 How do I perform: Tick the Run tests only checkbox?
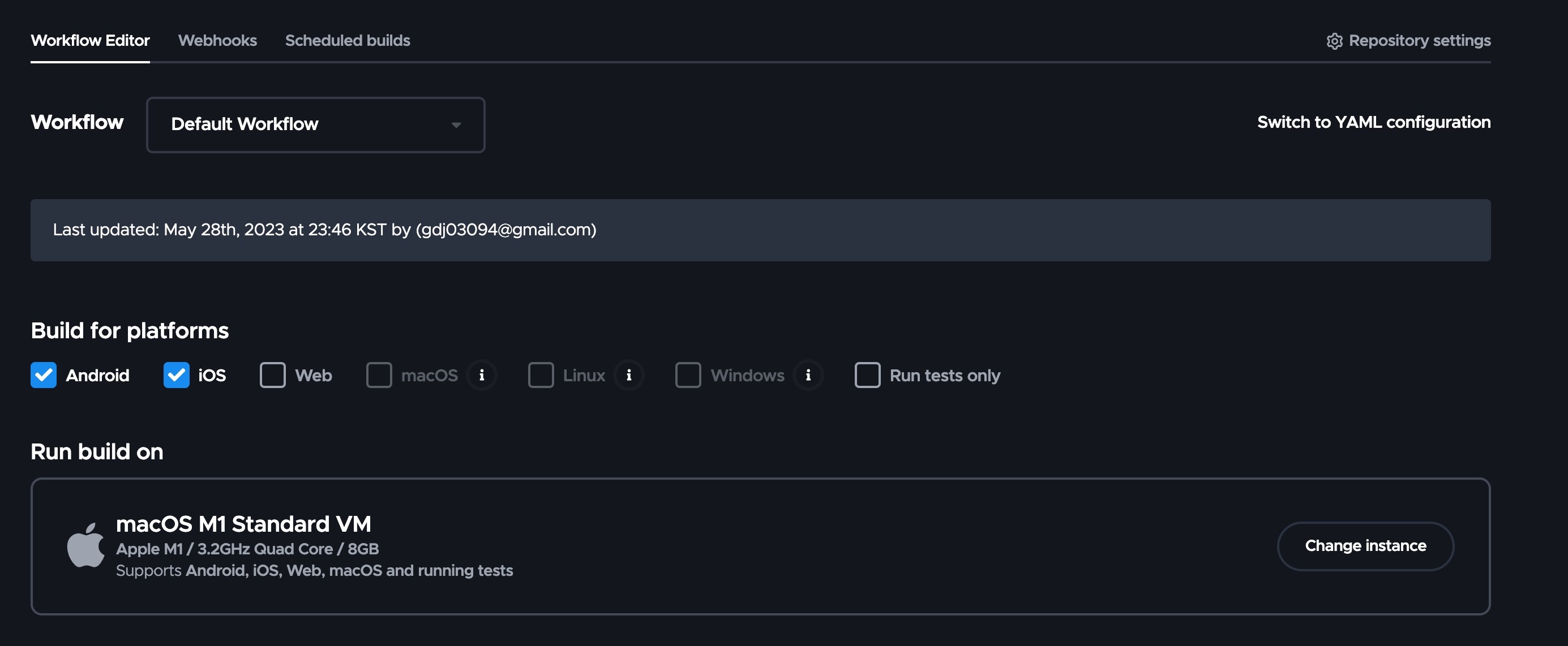pos(867,375)
